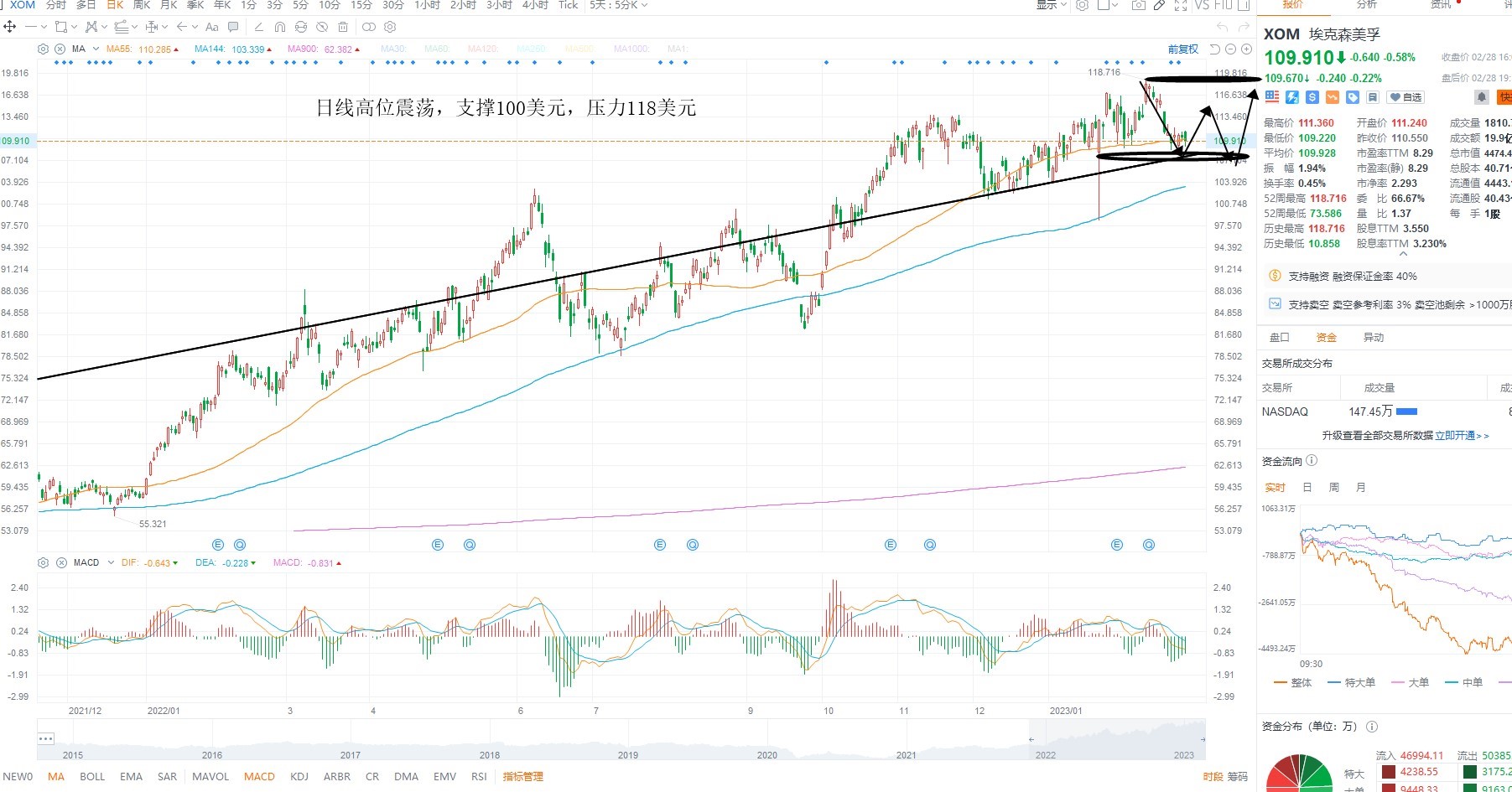Enter fullscreen chart mode
This screenshot has width=1512, height=792.
click(1180, 5)
